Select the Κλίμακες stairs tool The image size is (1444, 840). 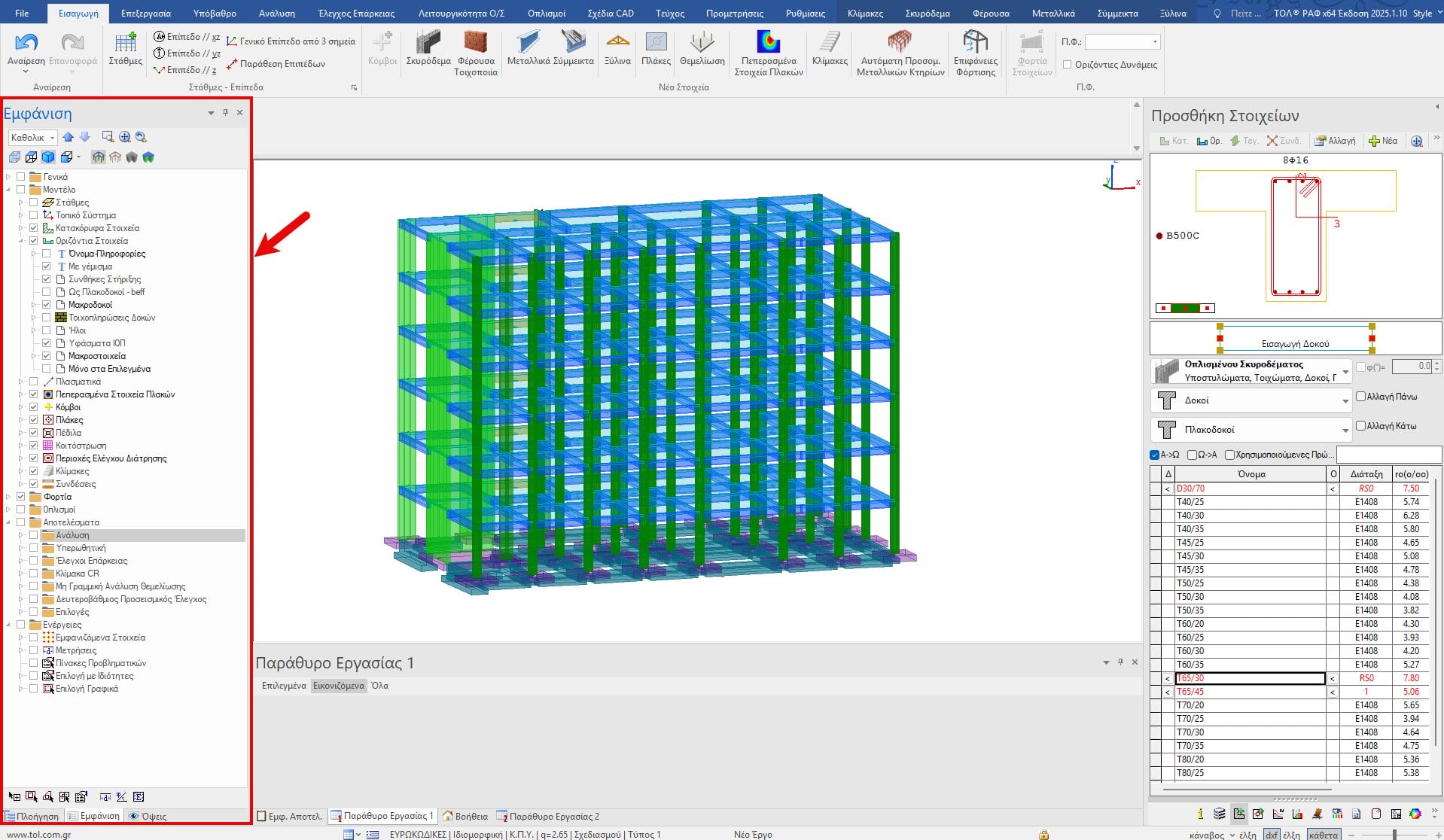(x=830, y=43)
